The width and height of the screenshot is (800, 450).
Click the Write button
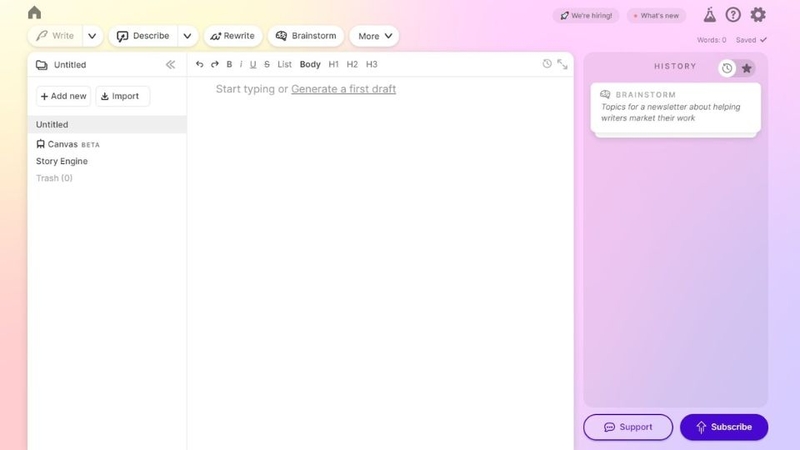click(x=55, y=36)
